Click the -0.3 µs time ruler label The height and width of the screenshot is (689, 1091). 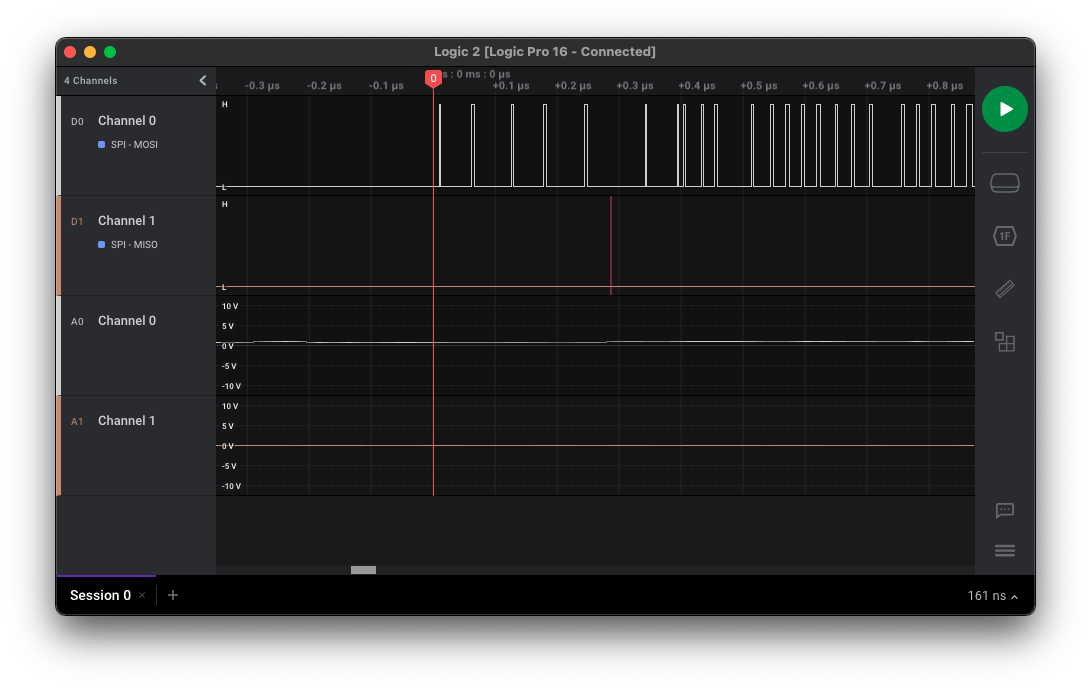[x=262, y=86]
